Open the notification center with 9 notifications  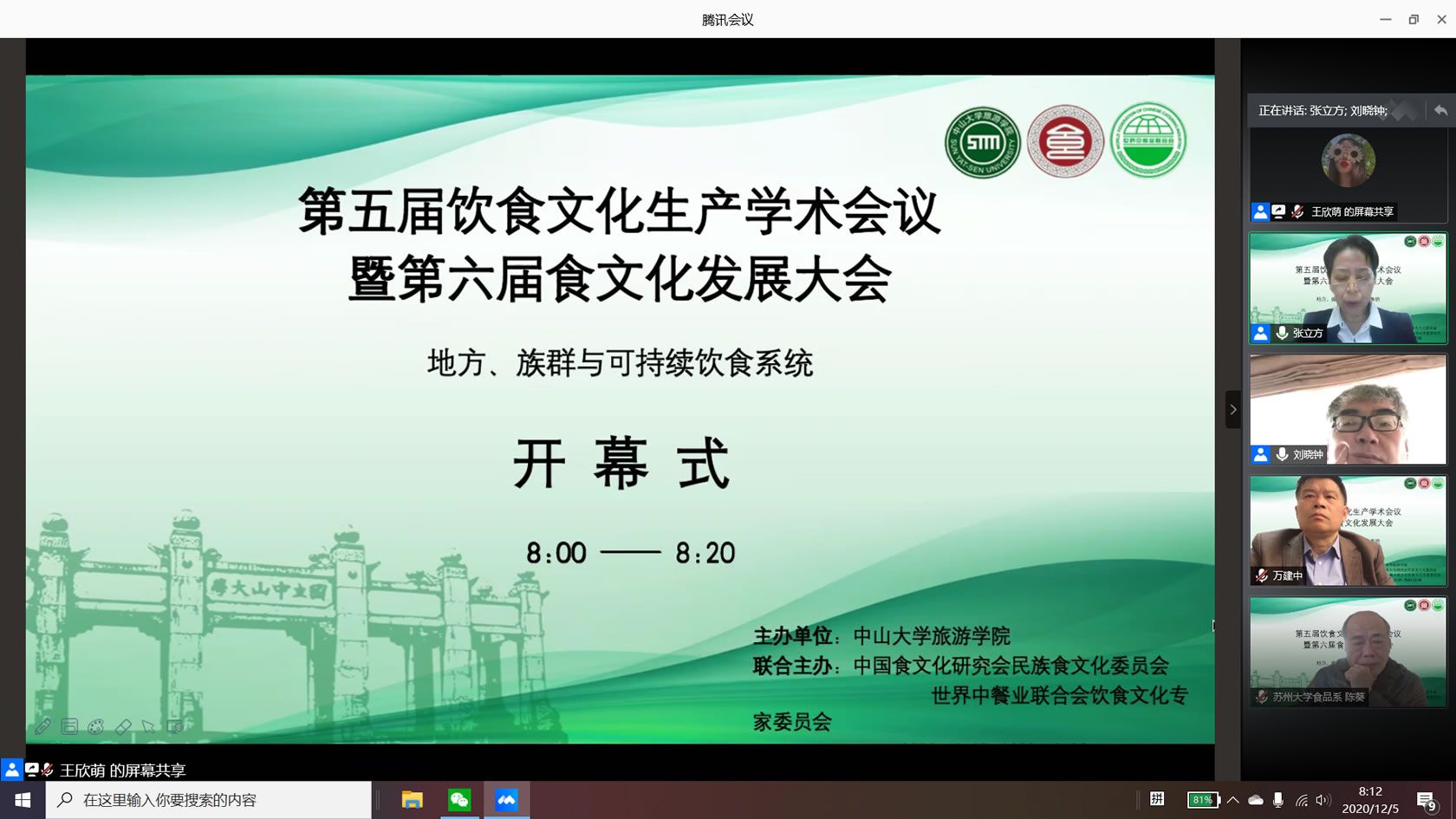tap(1427, 800)
